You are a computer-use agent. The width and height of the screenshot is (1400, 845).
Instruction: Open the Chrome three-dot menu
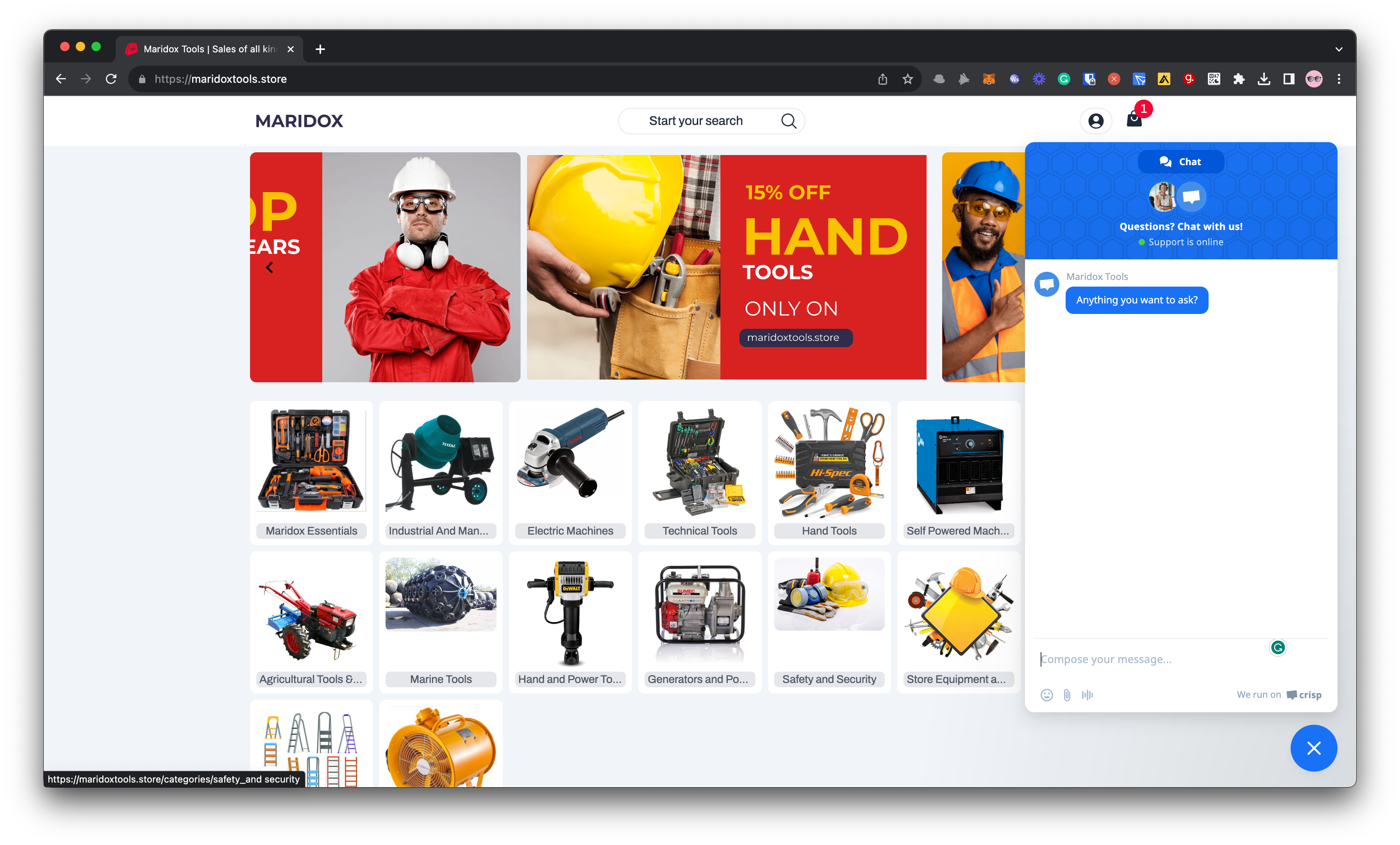point(1339,79)
